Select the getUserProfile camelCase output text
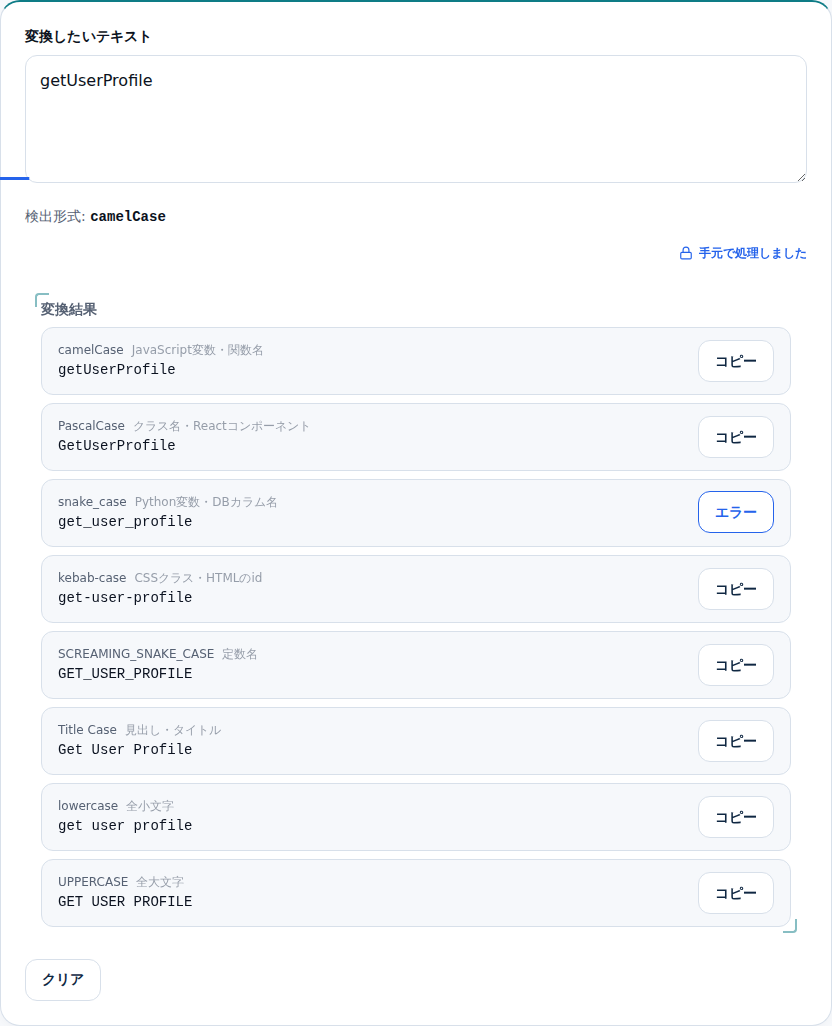The image size is (832, 1026). 116,369
